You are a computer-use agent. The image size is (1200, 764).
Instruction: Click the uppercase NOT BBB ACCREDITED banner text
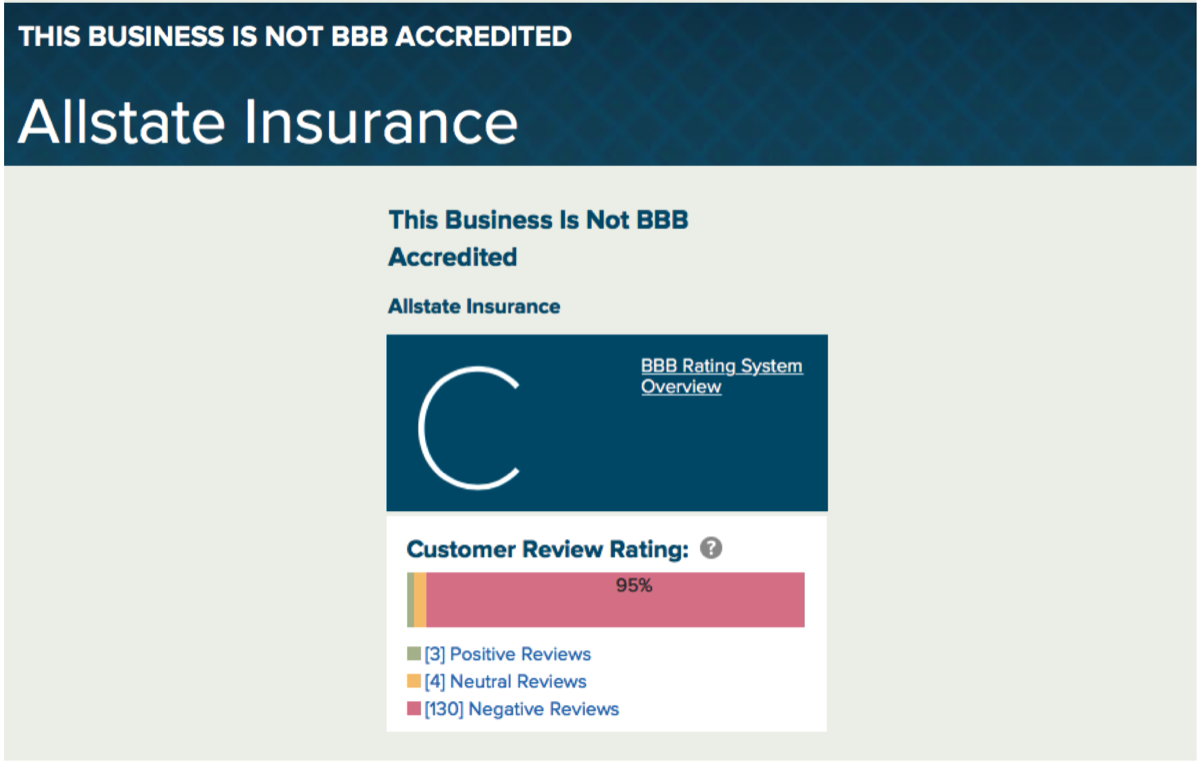pos(295,36)
